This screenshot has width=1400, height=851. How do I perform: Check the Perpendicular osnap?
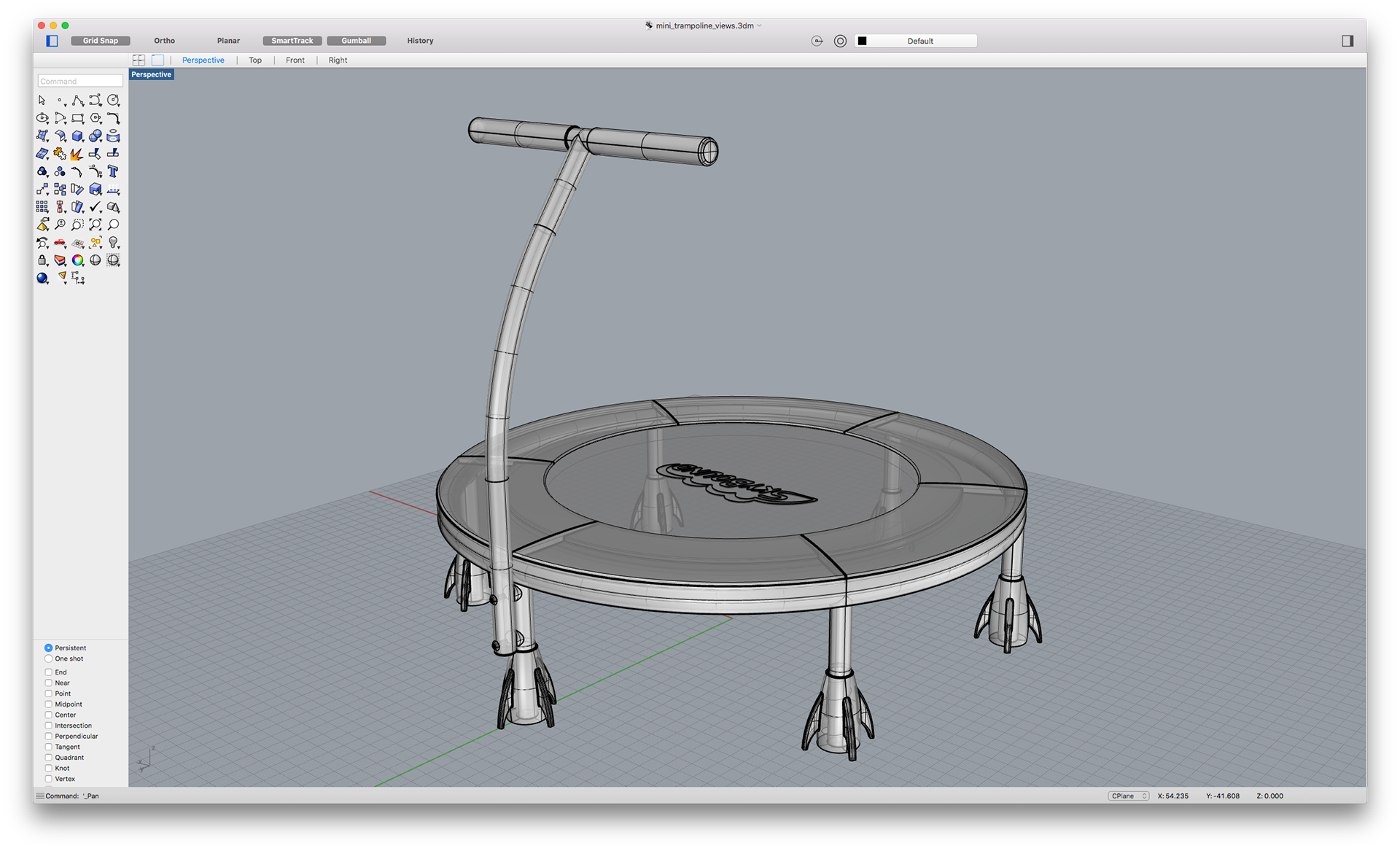click(49, 737)
